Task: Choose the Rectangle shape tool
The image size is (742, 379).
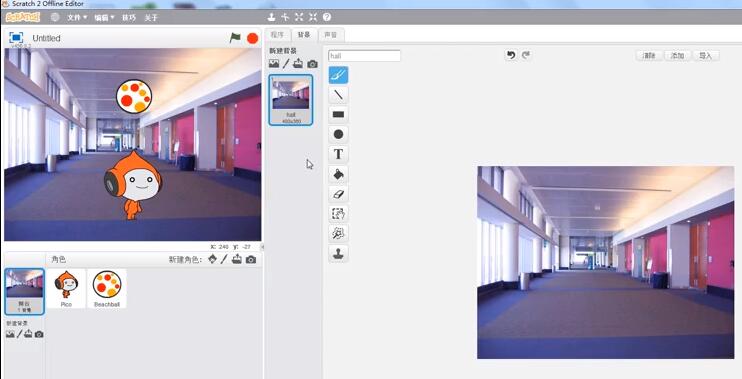Action: pos(338,115)
